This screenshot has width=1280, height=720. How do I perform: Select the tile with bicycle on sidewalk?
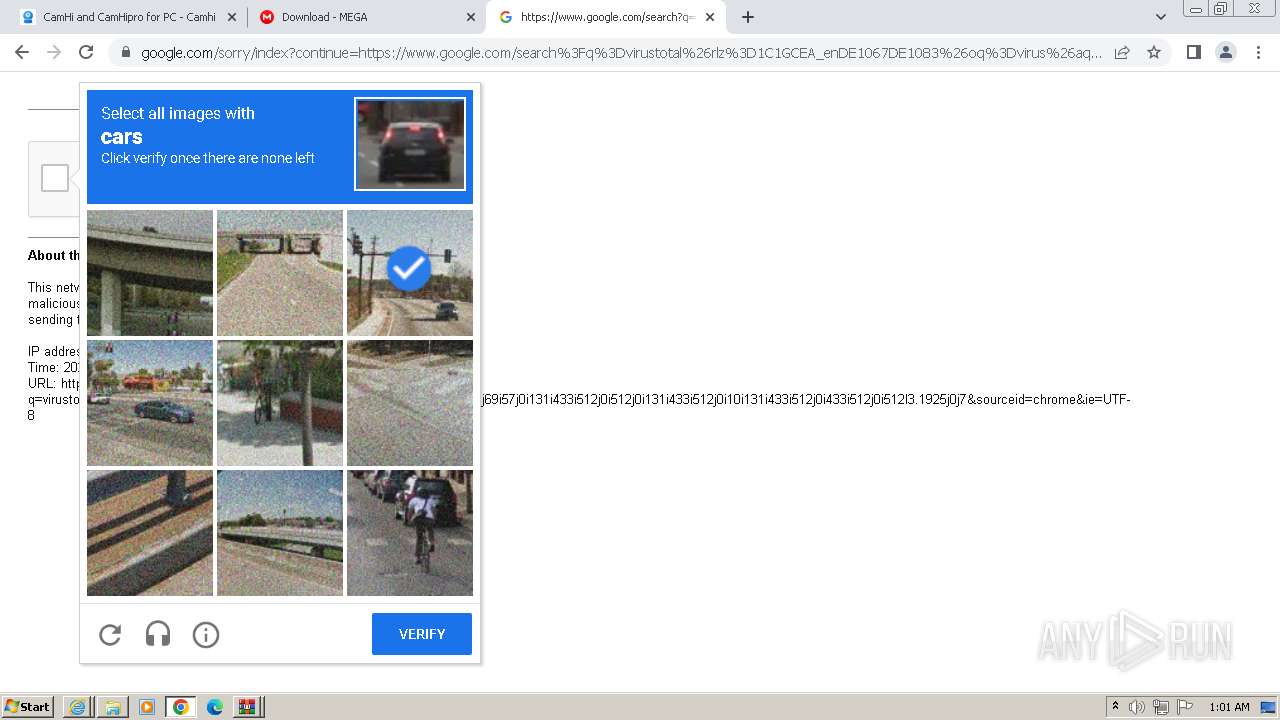[x=280, y=403]
